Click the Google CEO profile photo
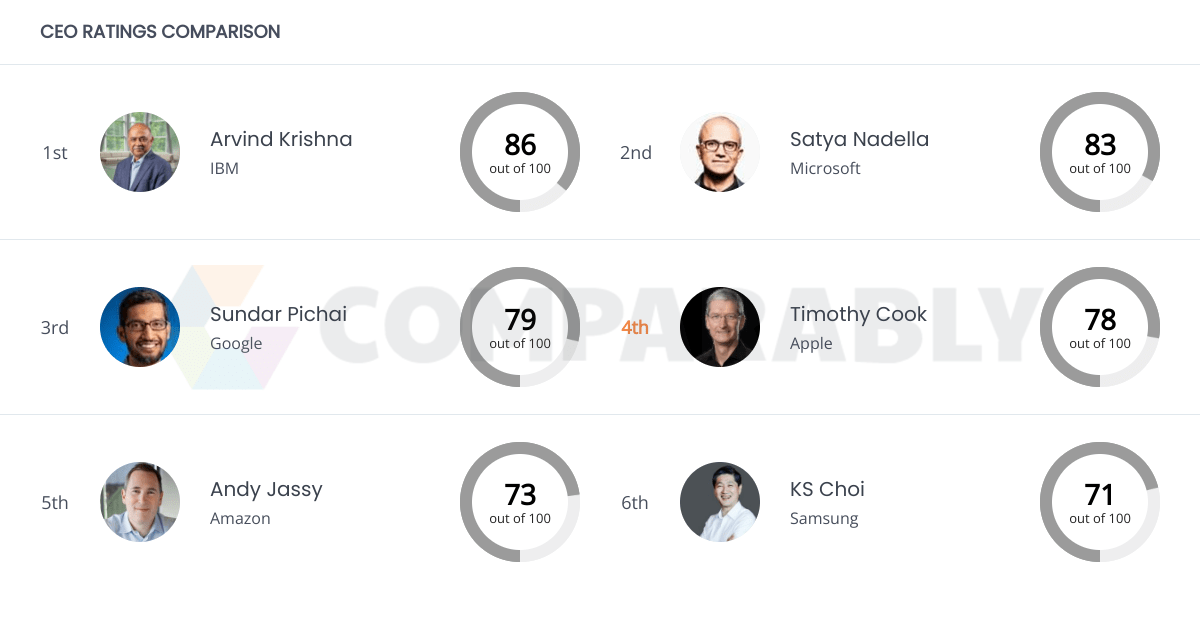 coord(140,327)
